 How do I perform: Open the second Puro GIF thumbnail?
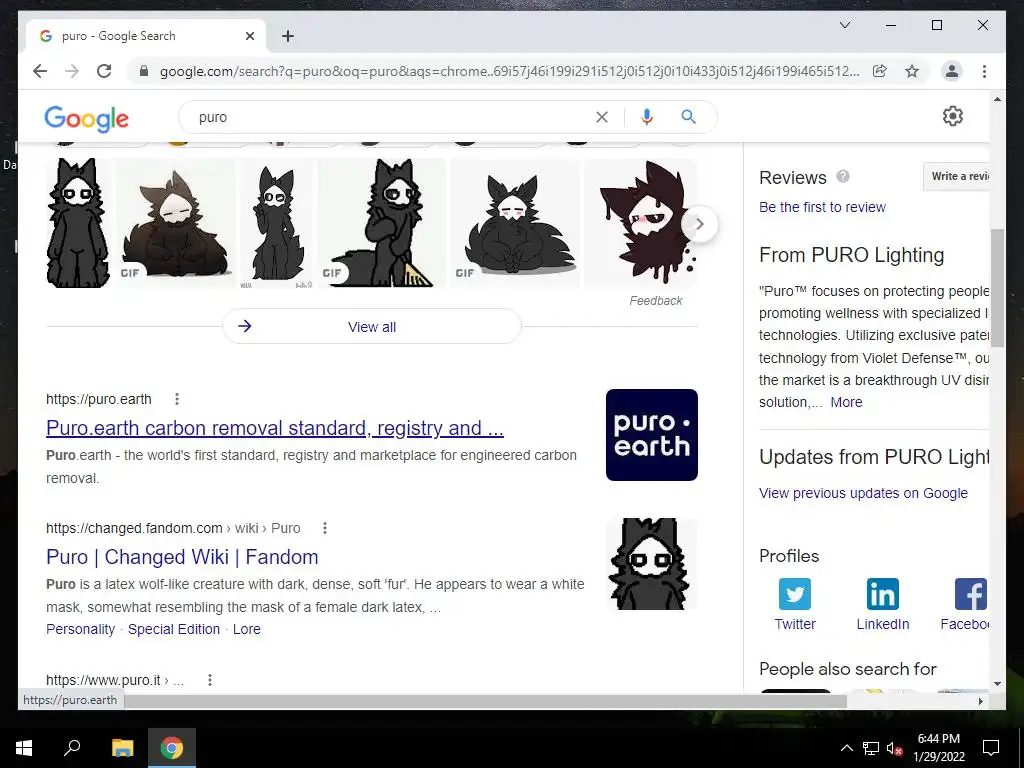click(176, 223)
